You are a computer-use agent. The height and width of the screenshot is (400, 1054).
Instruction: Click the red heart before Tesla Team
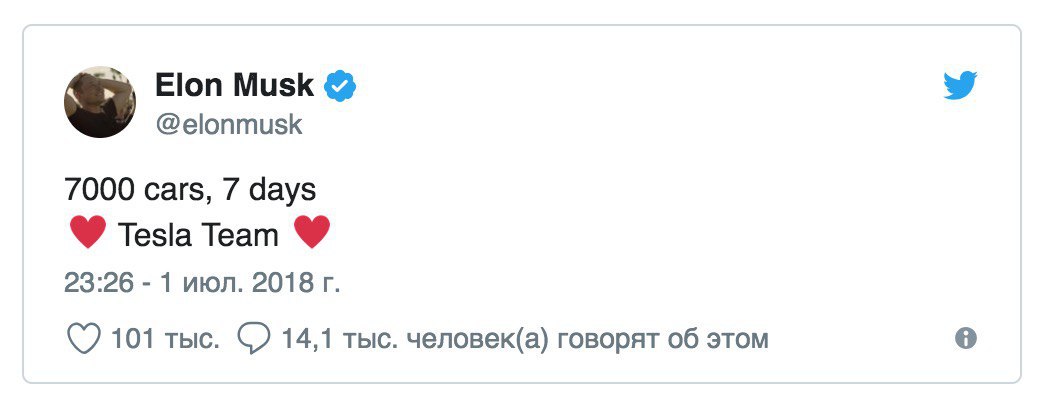click(89, 235)
